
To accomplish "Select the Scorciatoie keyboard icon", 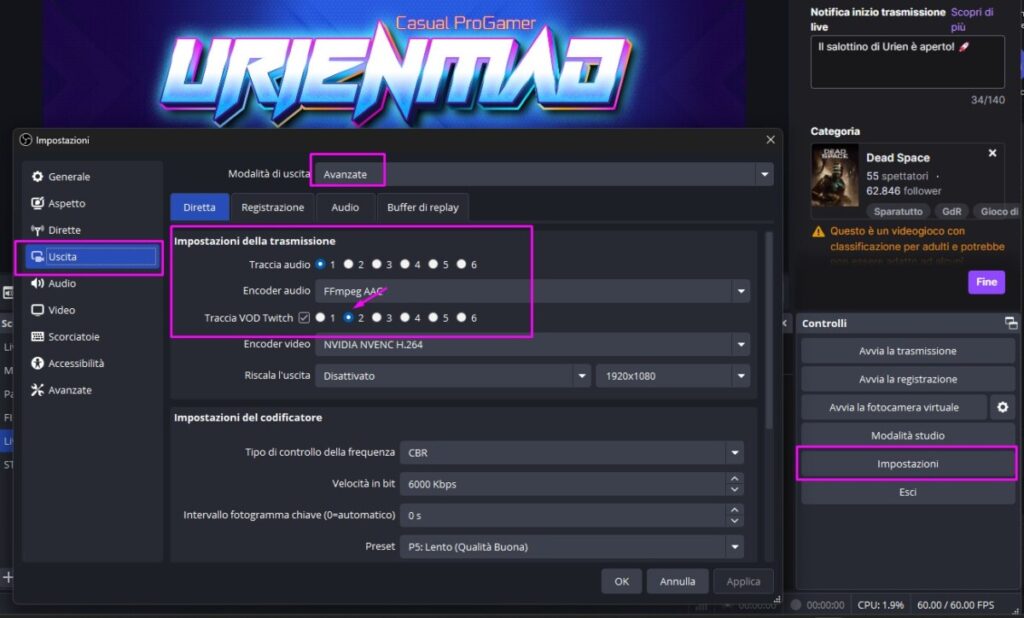I will pyautogui.click(x=38, y=337).
